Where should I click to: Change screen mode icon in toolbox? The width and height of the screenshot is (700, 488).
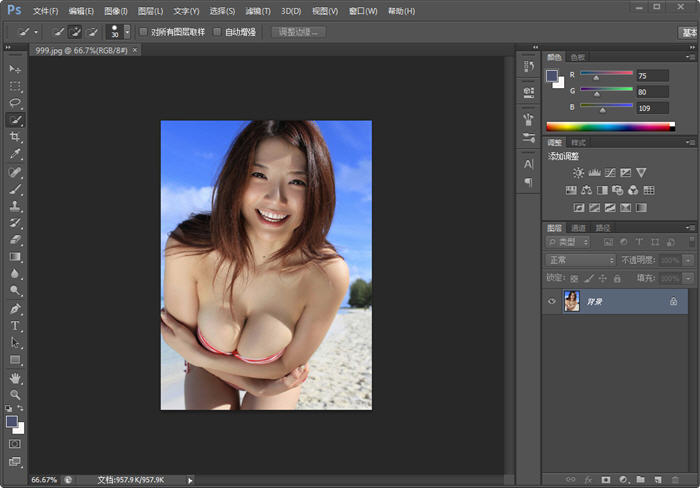(15, 462)
